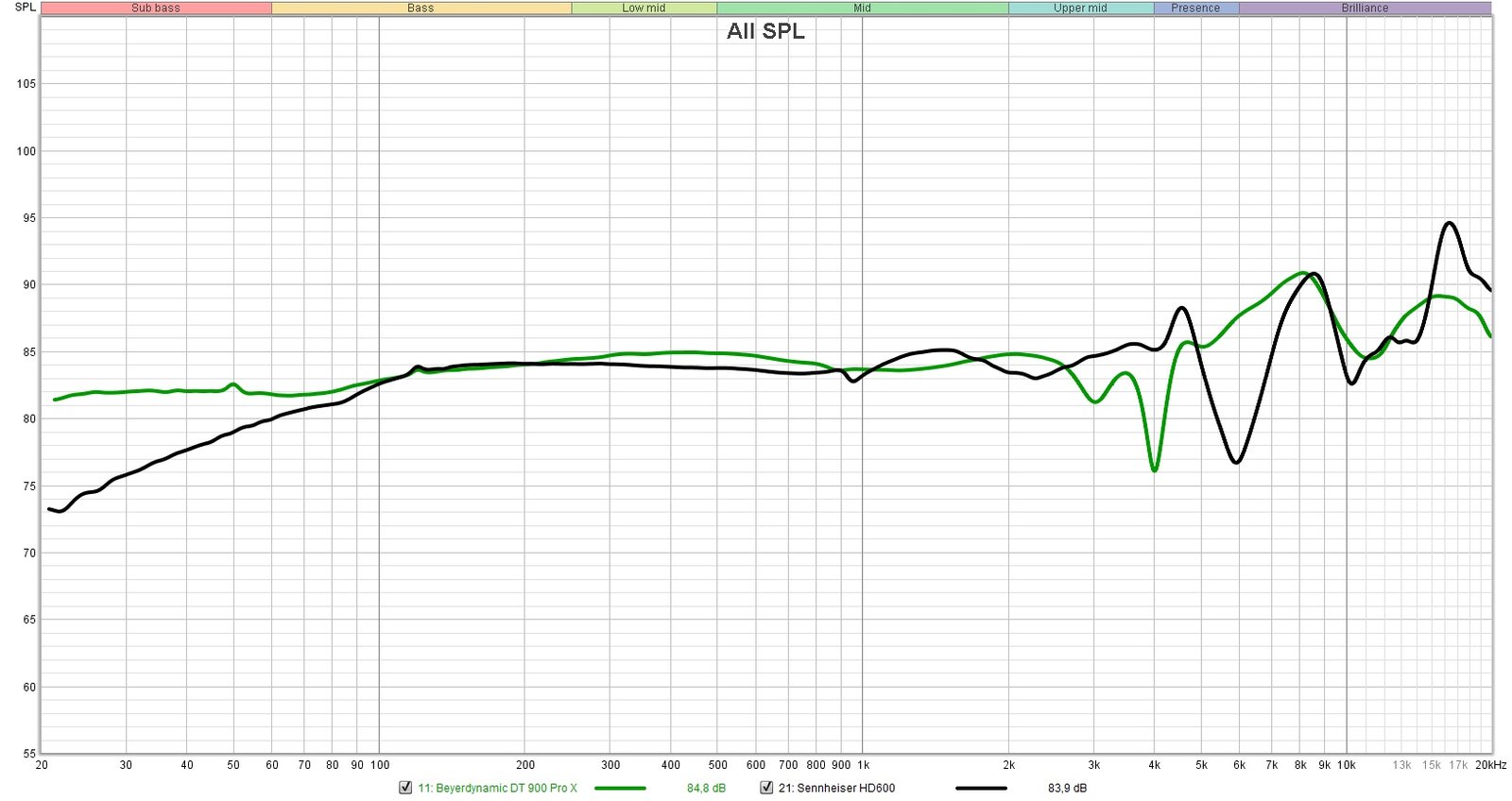Click the green Beyerdynamic legend line swatch

[x=620, y=788]
